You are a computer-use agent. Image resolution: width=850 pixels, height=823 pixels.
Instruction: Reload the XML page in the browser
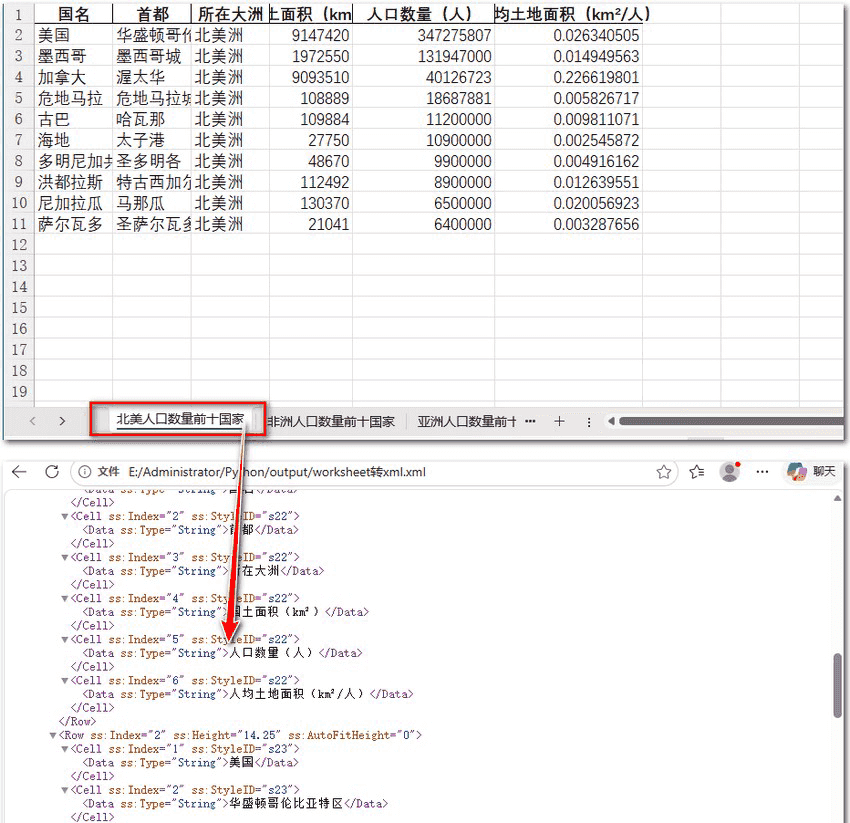(52, 472)
